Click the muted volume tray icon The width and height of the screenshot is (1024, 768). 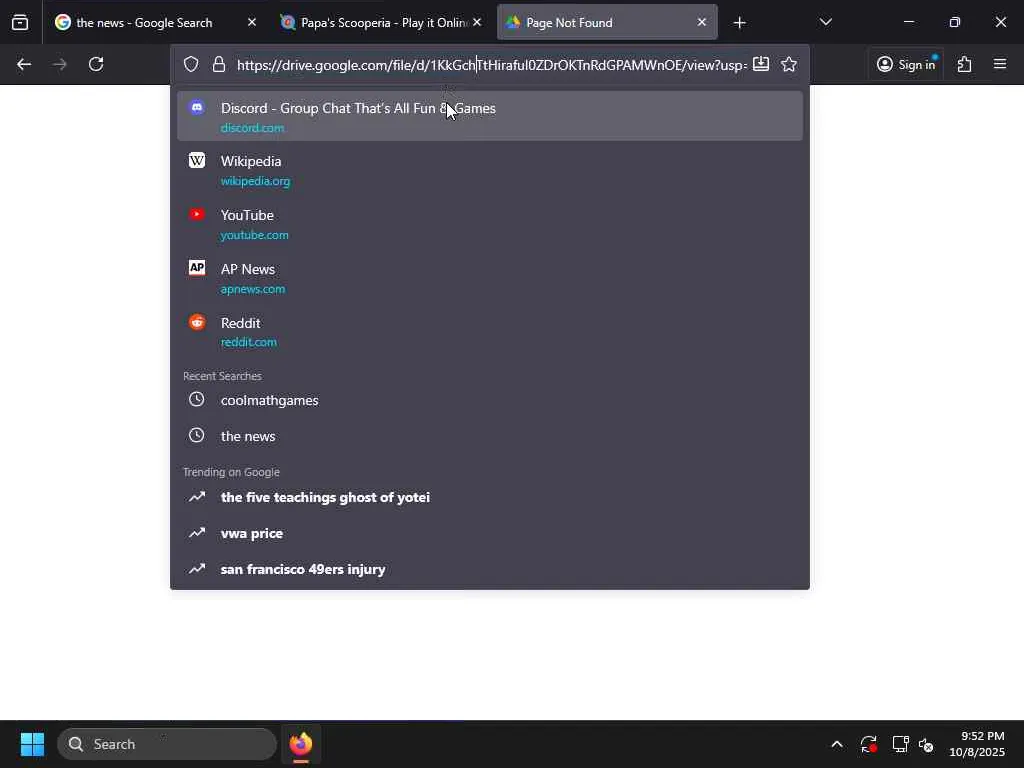(x=925, y=744)
